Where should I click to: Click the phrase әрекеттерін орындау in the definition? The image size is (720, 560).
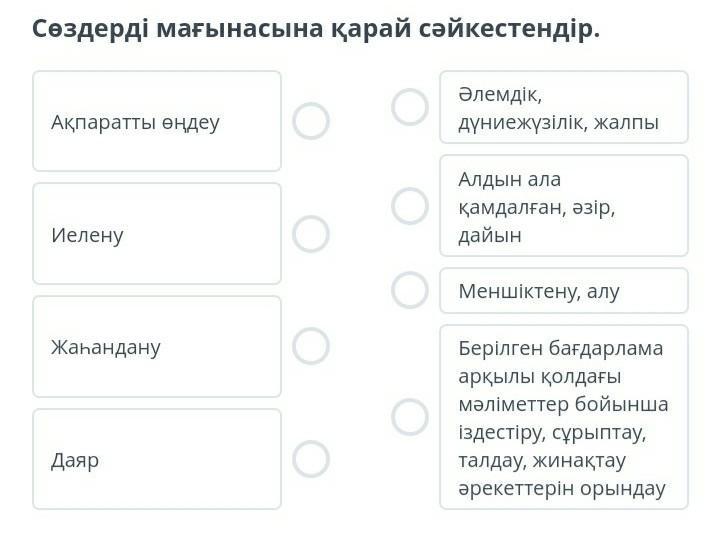click(x=561, y=489)
